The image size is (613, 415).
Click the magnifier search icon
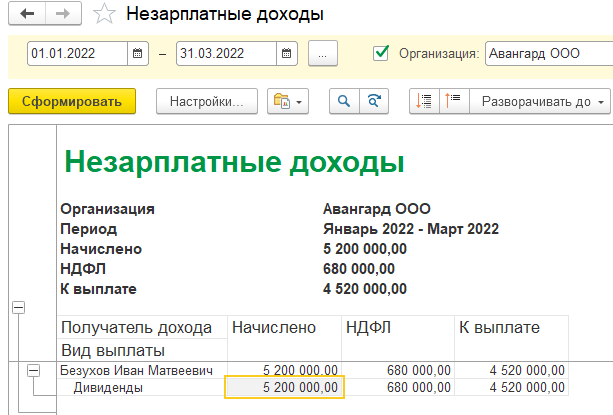click(344, 101)
